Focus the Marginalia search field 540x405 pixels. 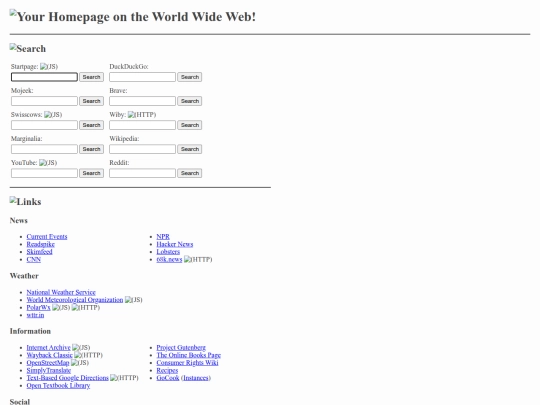(x=44, y=149)
